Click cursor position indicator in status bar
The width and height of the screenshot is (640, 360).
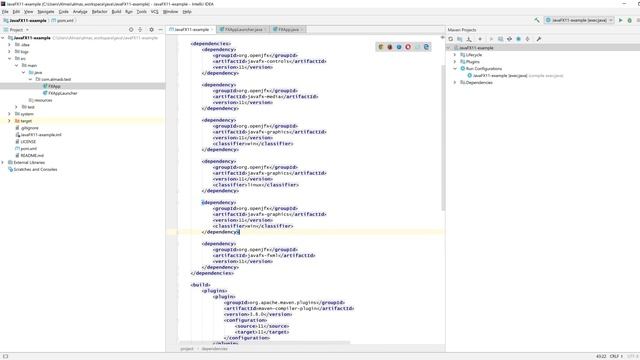pyautogui.click(x=601, y=356)
